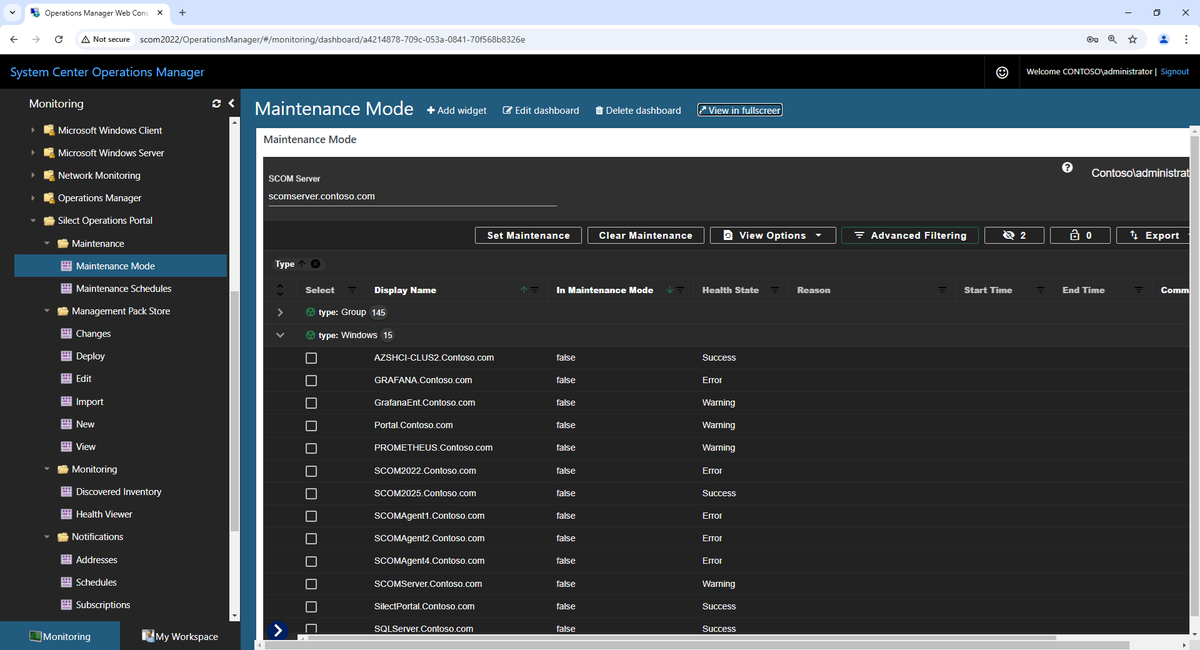Click the Signout link
This screenshot has height=650, width=1200.
click(x=1175, y=72)
